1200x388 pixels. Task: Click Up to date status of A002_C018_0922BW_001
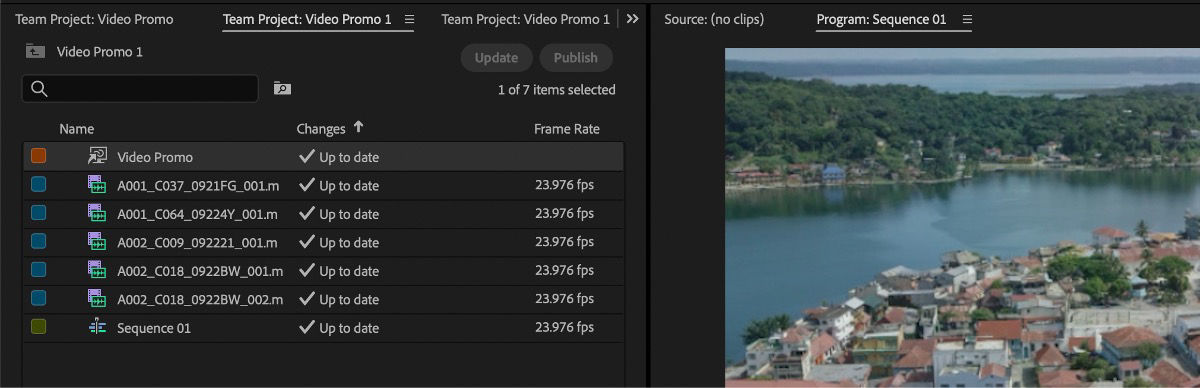click(x=339, y=271)
